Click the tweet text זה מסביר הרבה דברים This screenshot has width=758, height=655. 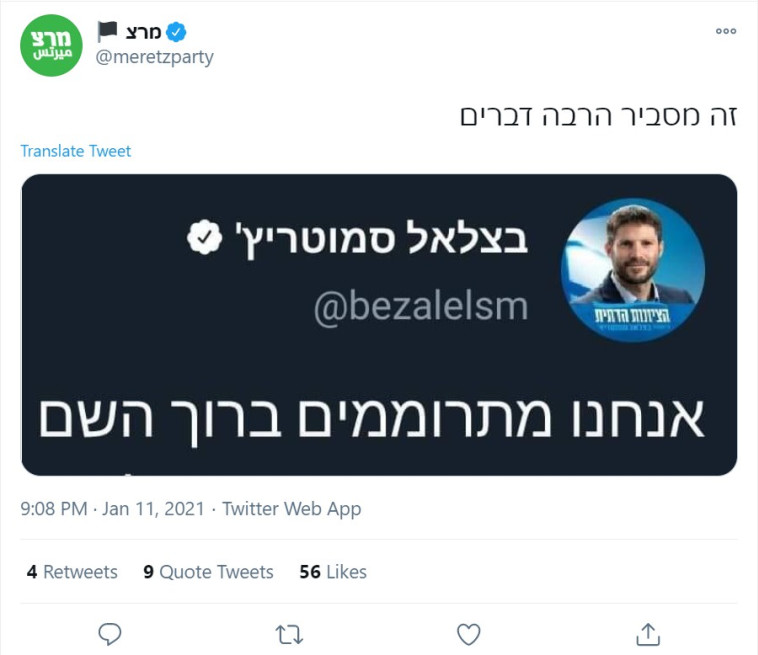[598, 114]
